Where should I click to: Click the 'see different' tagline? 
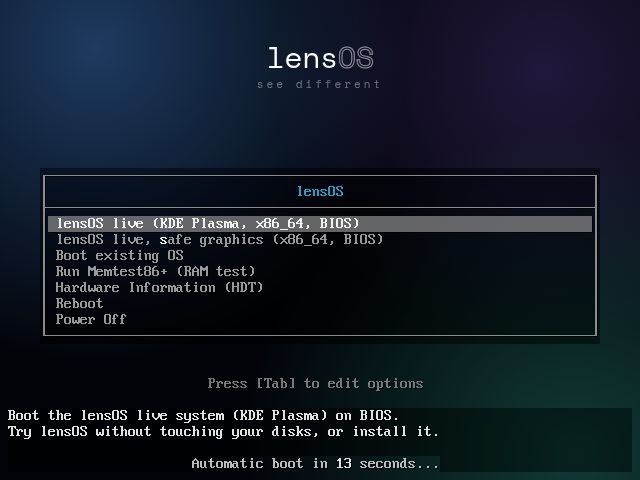point(319,84)
